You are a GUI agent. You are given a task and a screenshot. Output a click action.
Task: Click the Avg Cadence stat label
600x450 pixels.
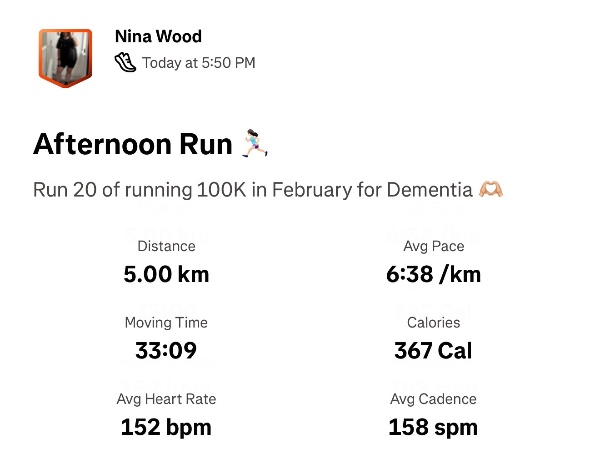[x=433, y=399]
